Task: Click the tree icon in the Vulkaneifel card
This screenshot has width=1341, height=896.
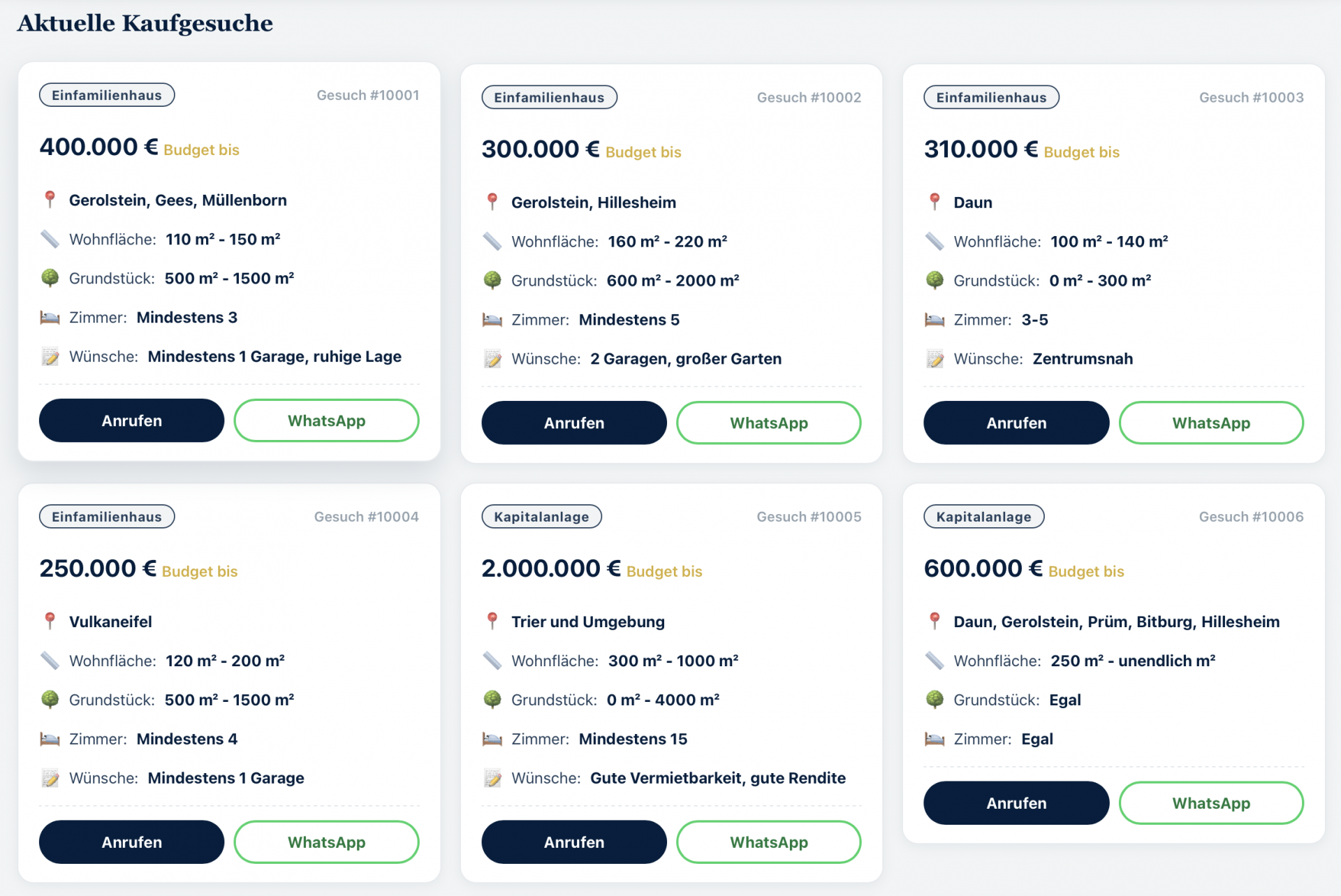Action: click(50, 700)
